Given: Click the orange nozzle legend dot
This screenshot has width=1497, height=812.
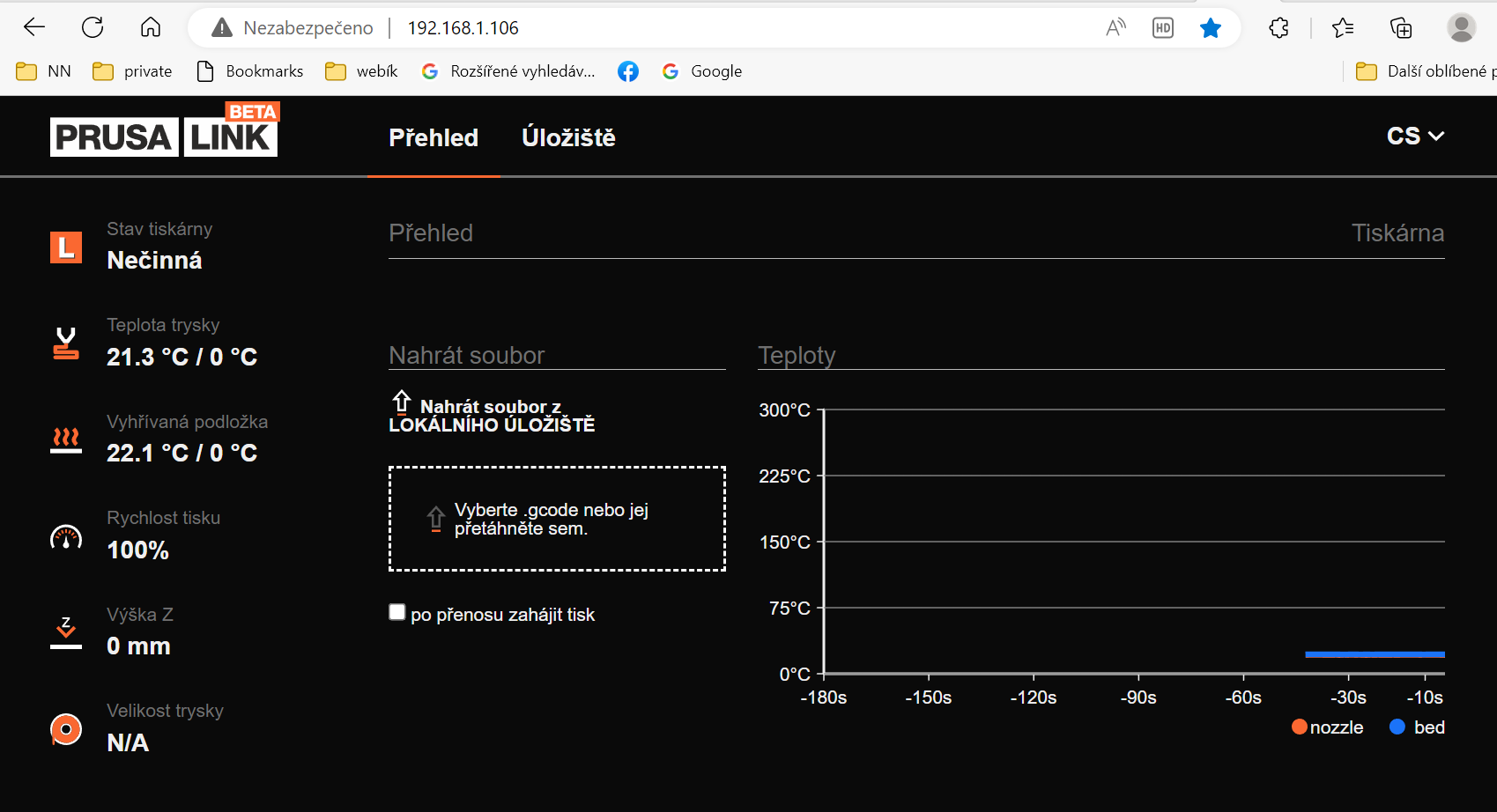Looking at the screenshot, I should click(1299, 727).
